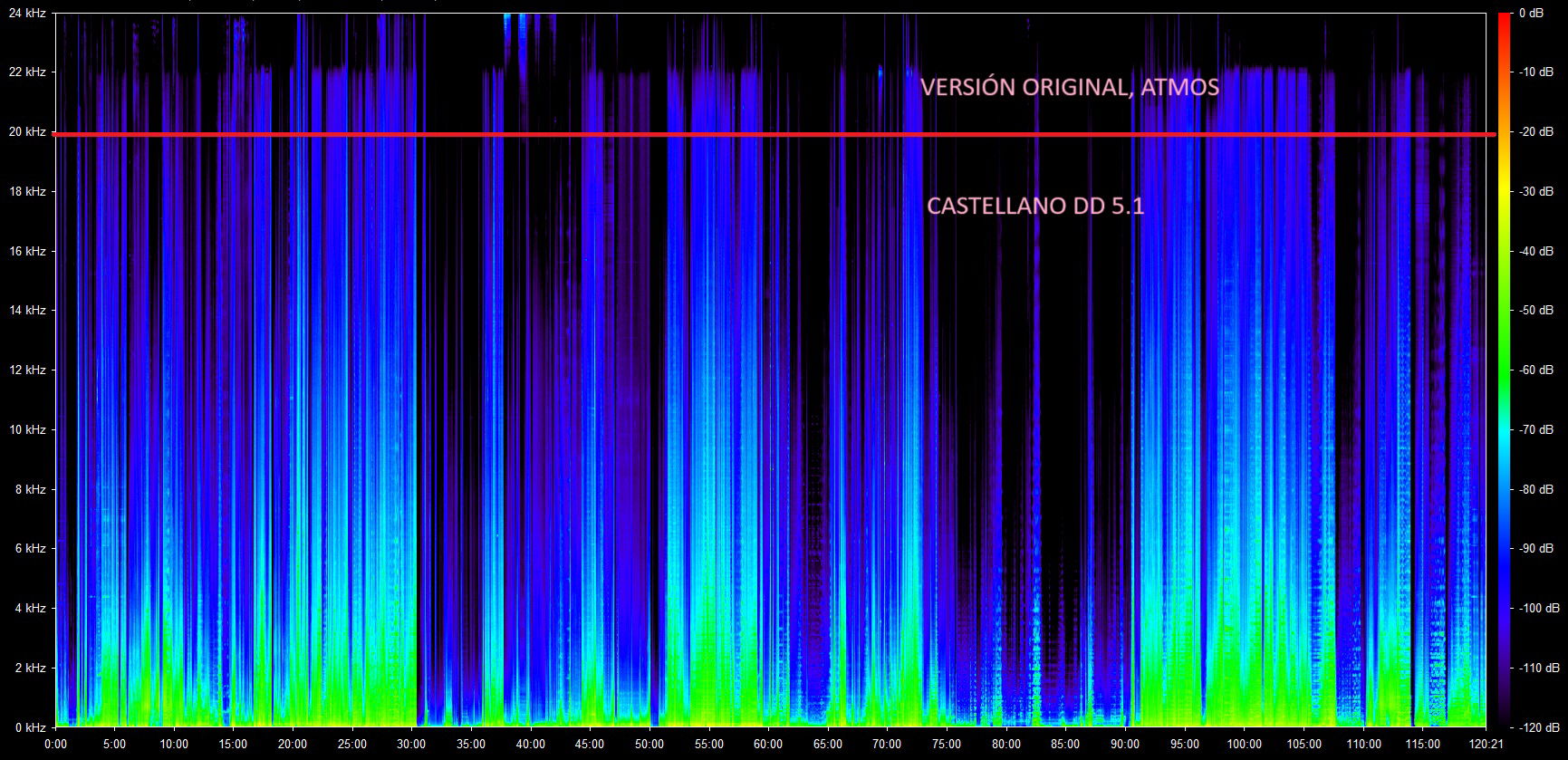Click the 90:00 time axis label
This screenshot has height=760, width=1568.
coord(1125,745)
